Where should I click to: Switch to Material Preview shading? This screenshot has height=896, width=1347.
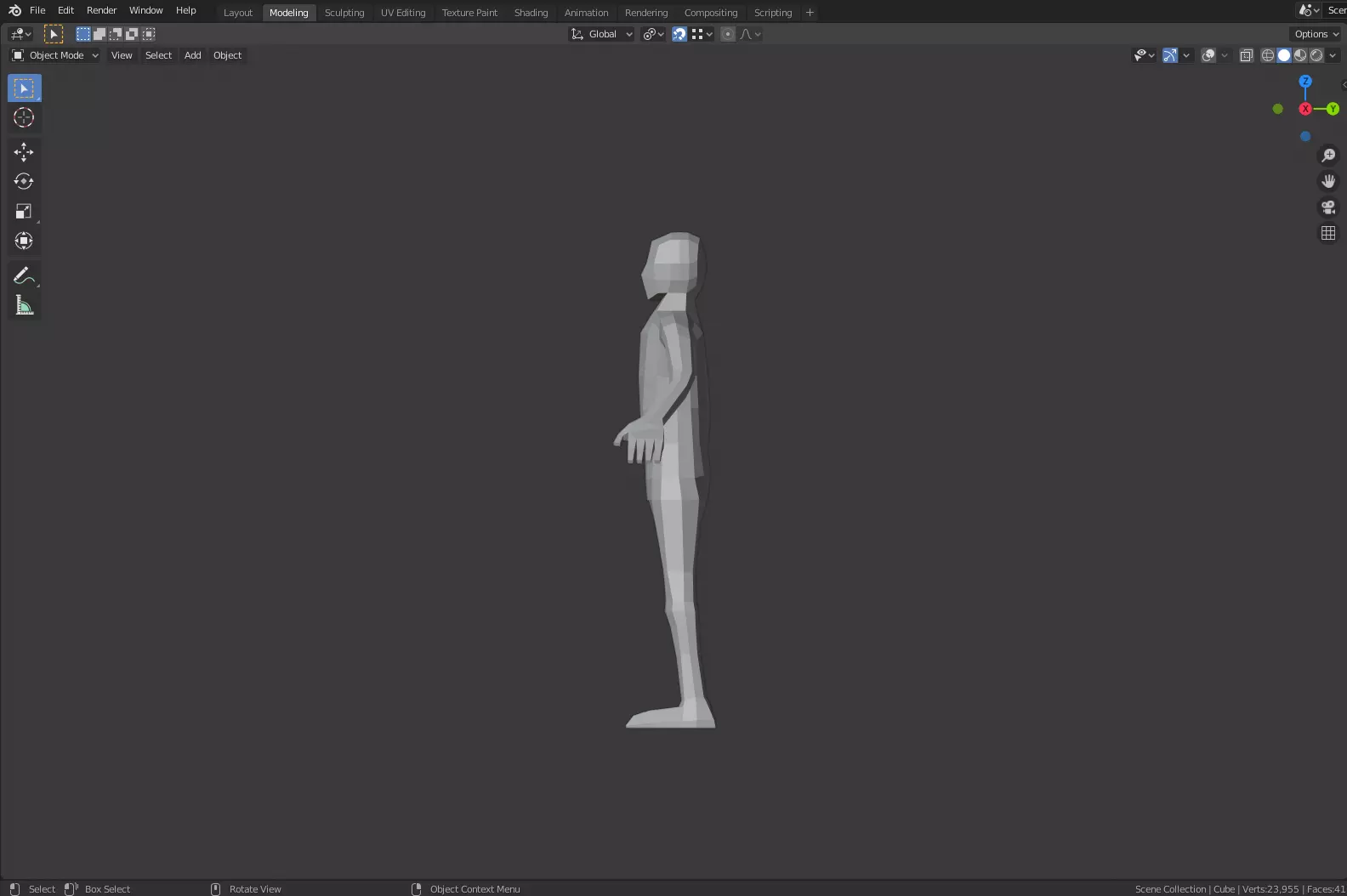tap(1300, 55)
